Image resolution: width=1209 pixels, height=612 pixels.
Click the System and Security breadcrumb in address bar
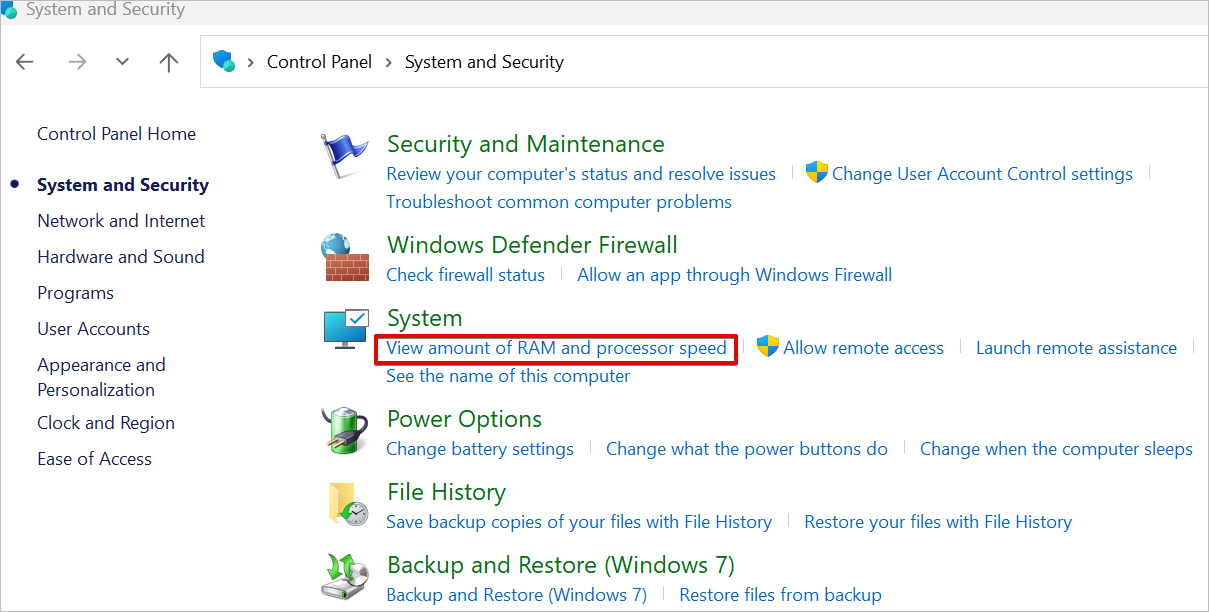[x=484, y=62]
